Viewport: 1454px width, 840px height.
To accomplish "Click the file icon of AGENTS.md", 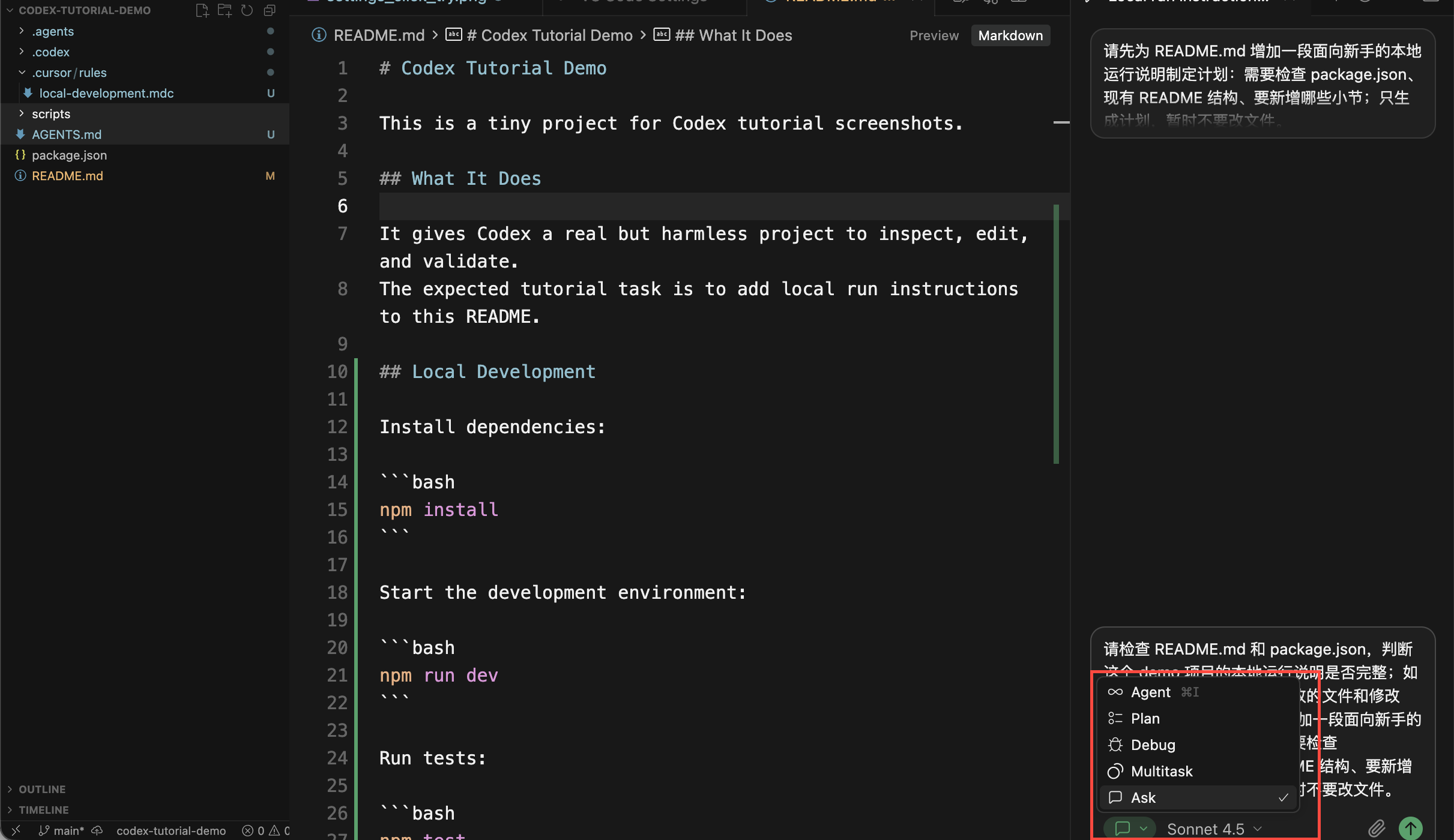I will [20, 134].
